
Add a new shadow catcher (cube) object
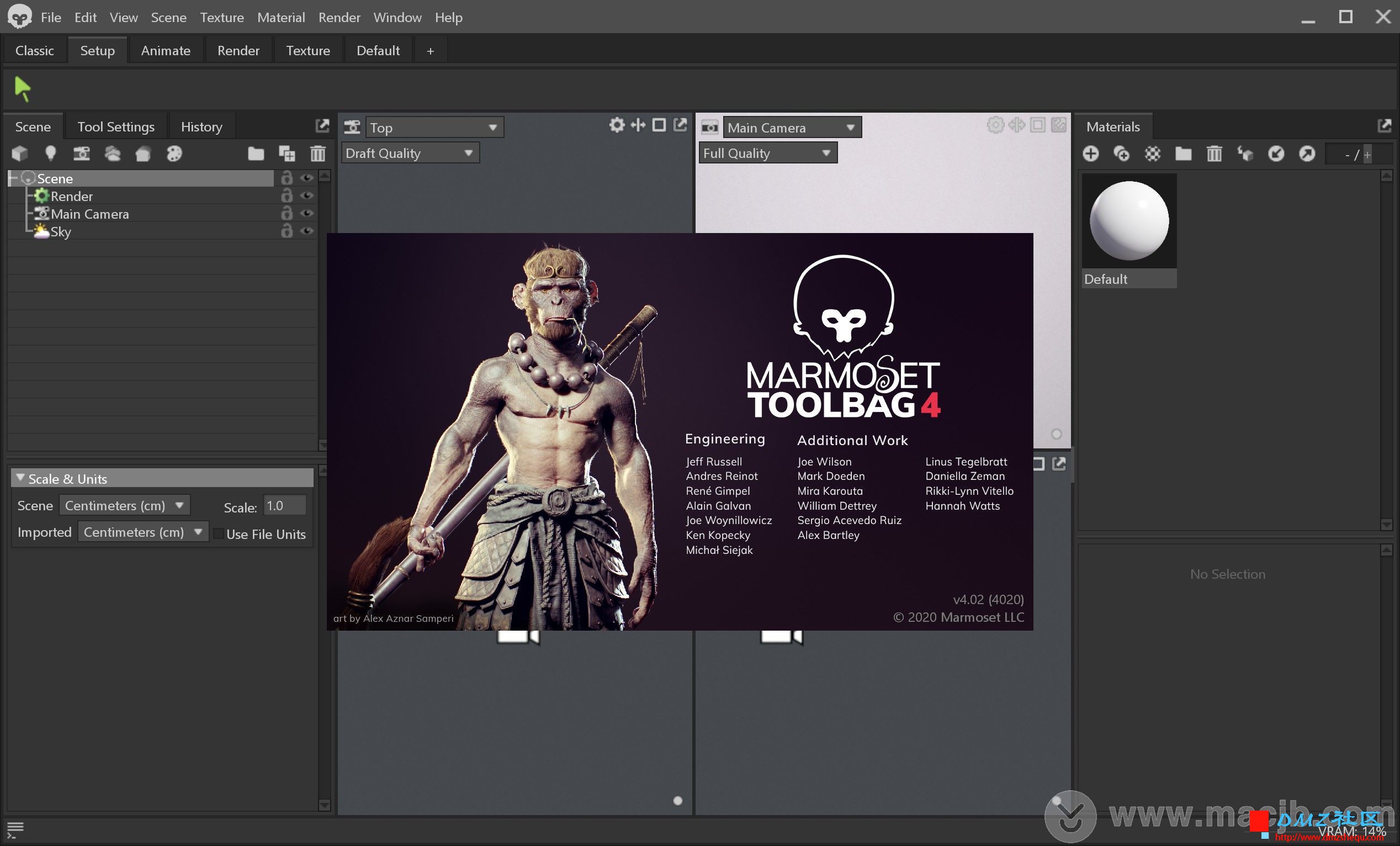click(20, 154)
